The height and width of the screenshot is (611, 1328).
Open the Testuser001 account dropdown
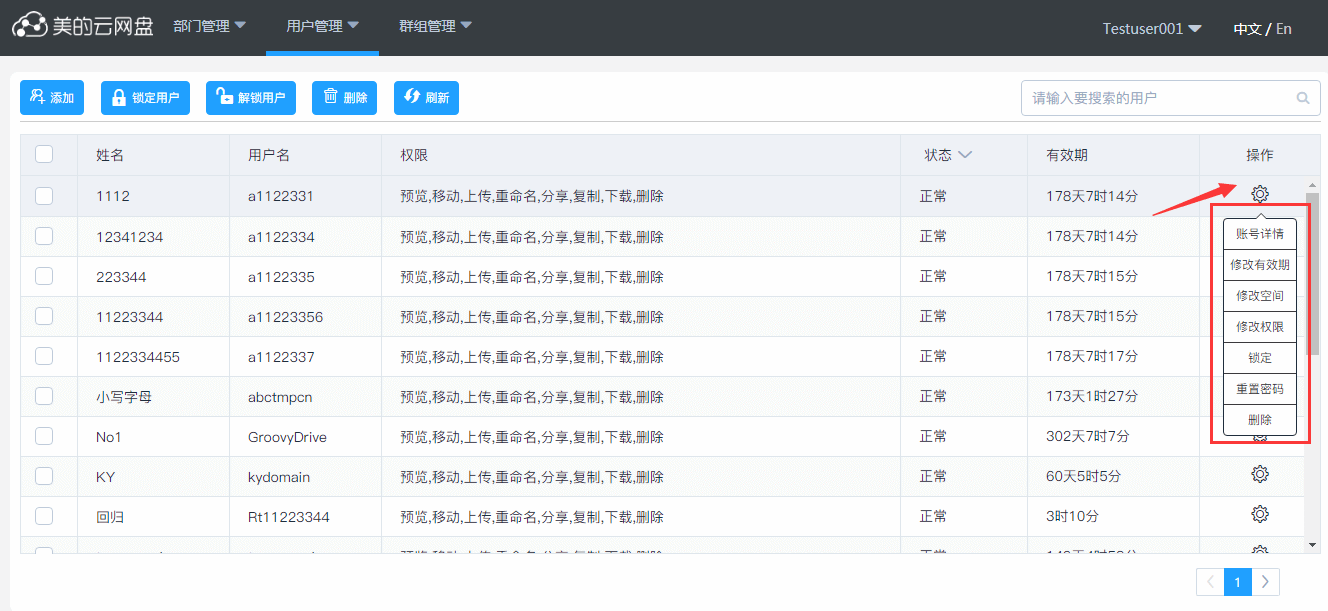point(1152,29)
